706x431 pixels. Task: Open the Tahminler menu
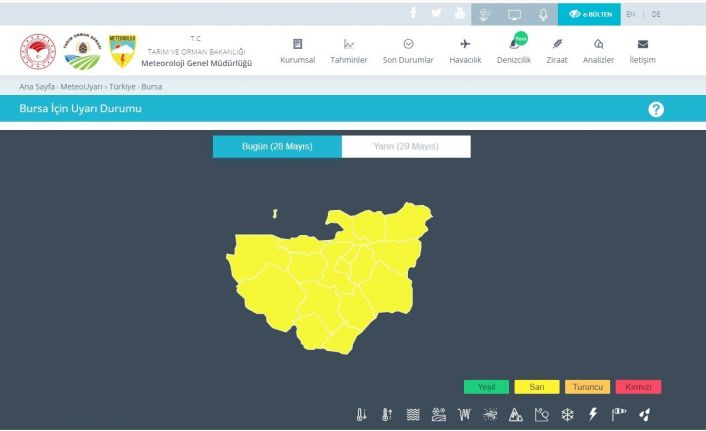point(349,51)
